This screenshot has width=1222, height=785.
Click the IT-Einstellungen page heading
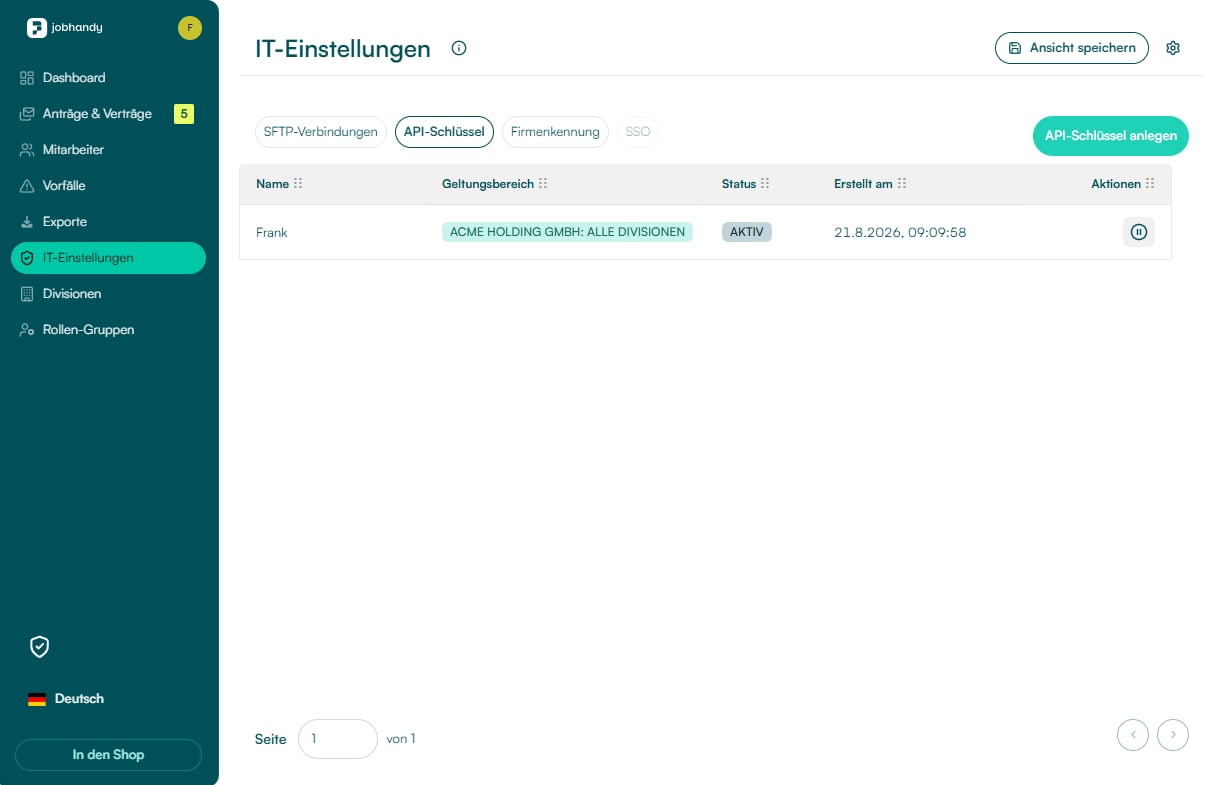coord(343,48)
